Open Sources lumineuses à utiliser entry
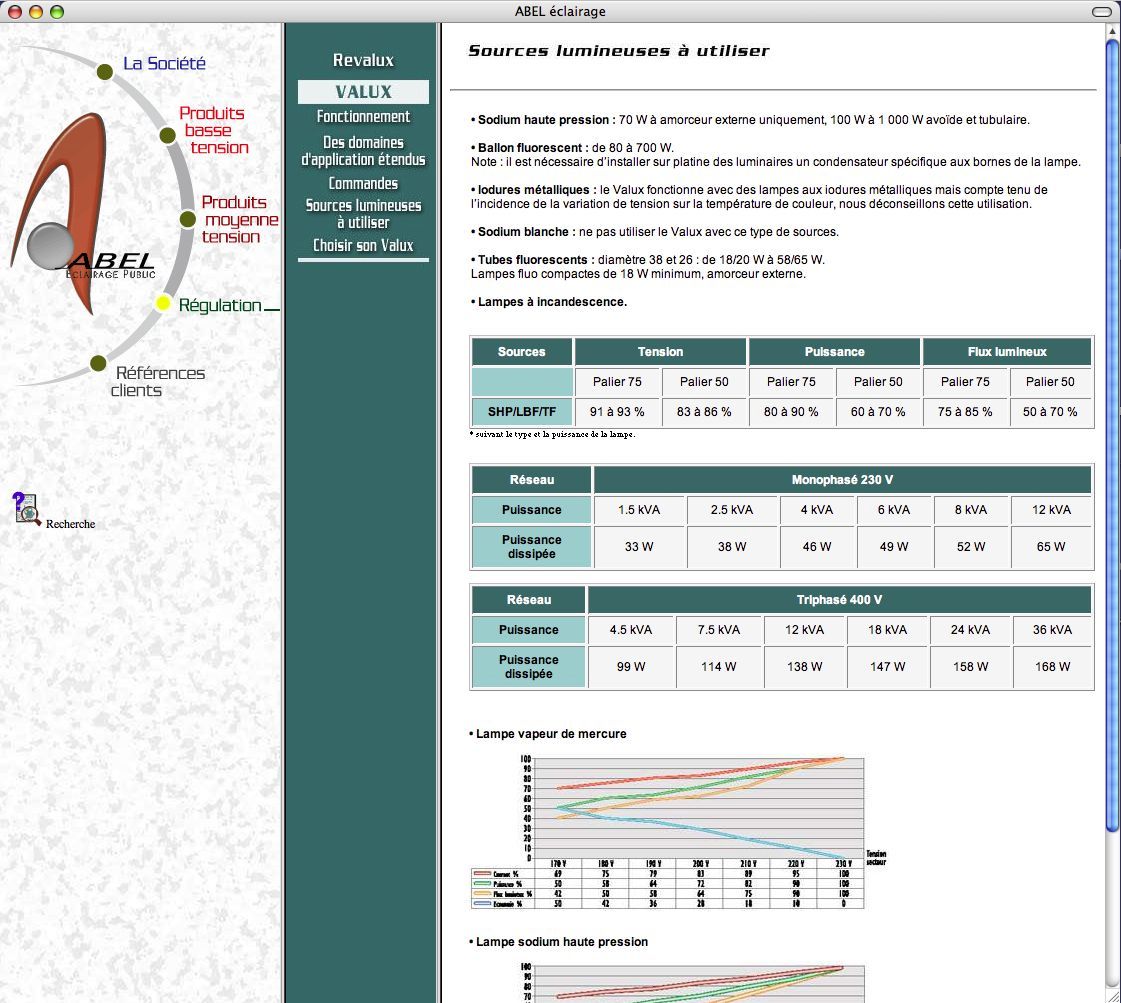1121x1003 pixels. tap(363, 214)
